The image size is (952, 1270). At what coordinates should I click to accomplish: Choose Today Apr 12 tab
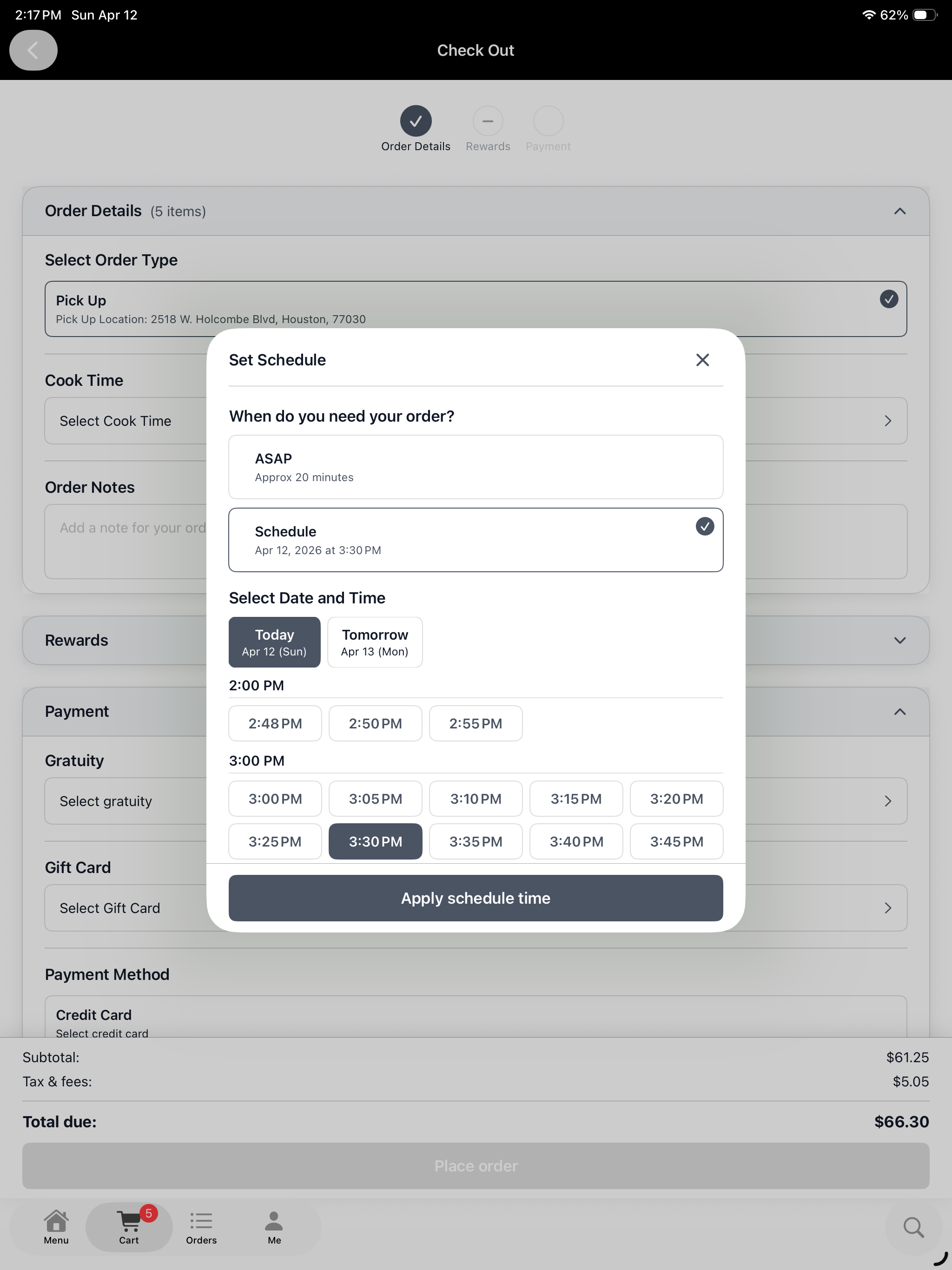coord(274,642)
